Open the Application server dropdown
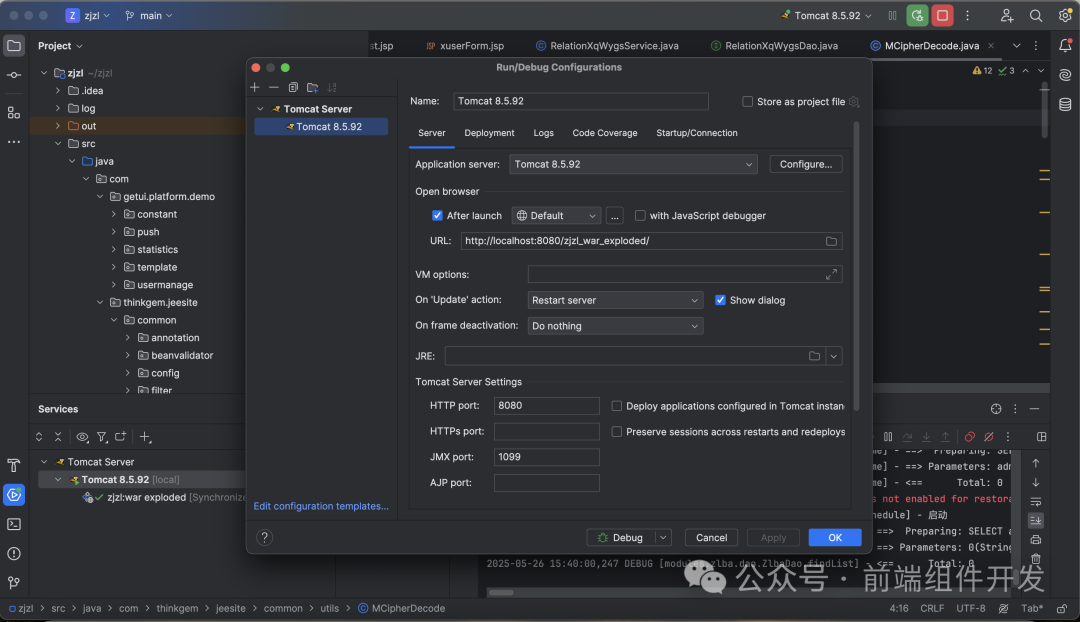1080x622 pixels. 633,164
